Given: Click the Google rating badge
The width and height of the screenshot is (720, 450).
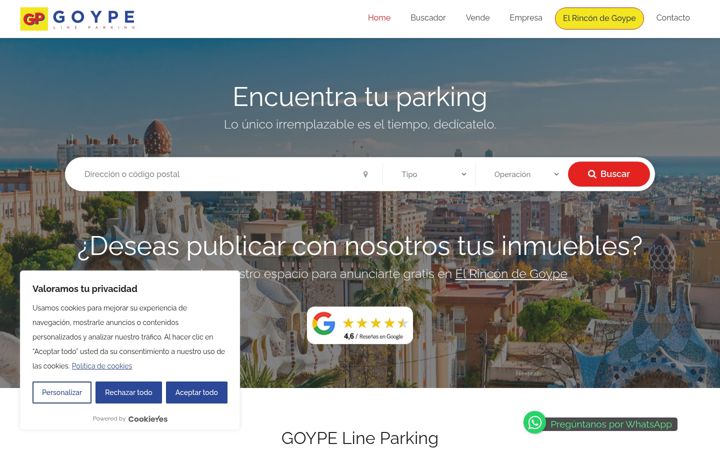Looking at the screenshot, I should [x=360, y=326].
